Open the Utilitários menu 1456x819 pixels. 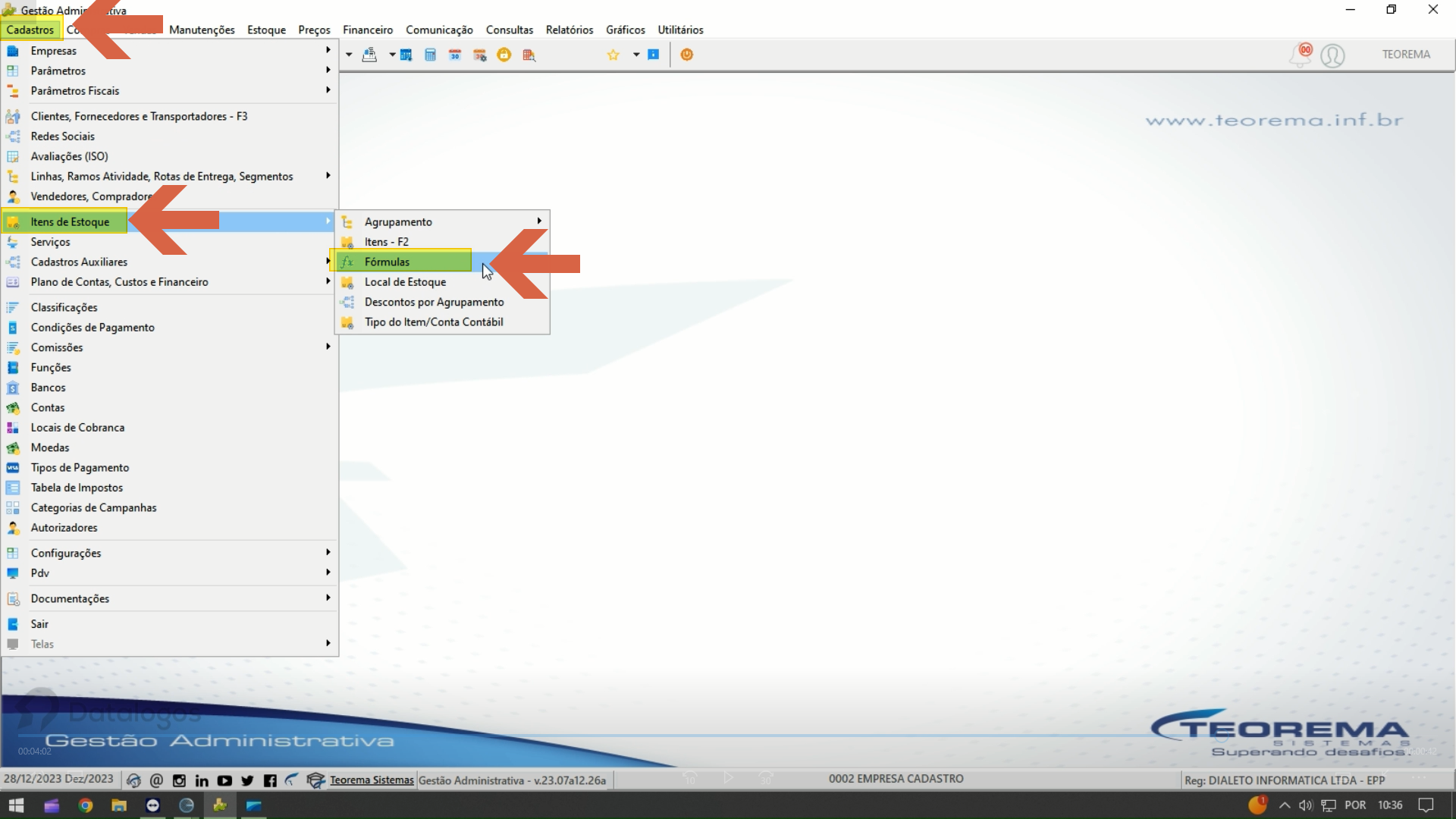[x=680, y=30]
